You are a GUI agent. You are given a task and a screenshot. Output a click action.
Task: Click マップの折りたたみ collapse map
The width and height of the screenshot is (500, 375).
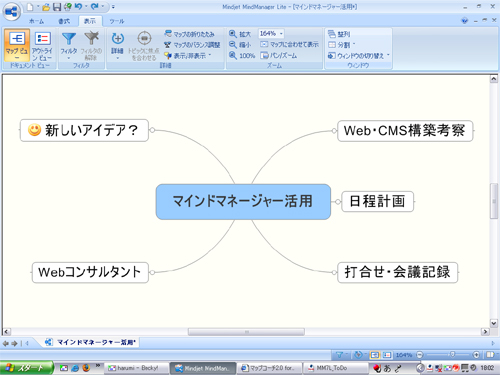click(x=190, y=34)
